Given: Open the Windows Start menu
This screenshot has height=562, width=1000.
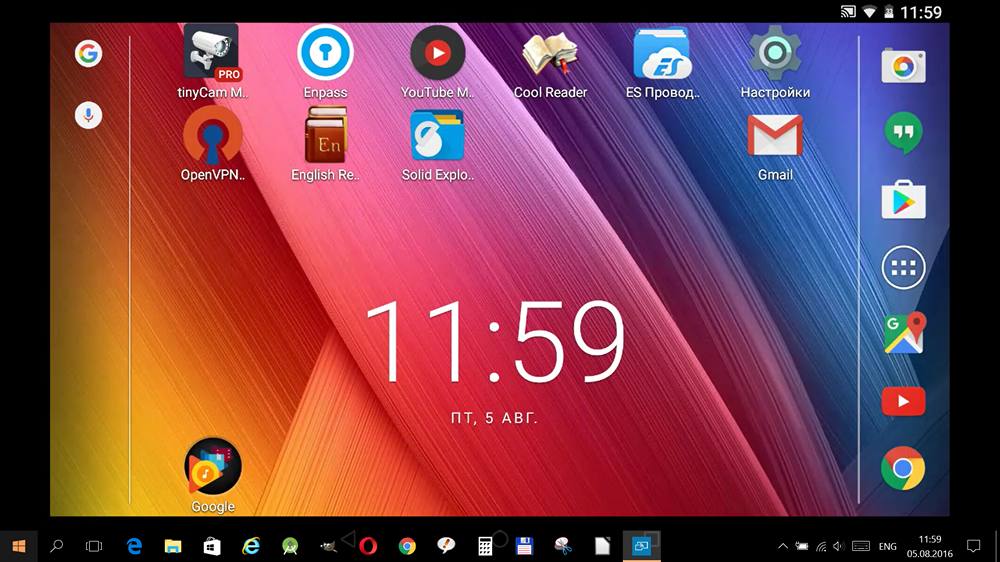Looking at the screenshot, I should tap(18, 546).
